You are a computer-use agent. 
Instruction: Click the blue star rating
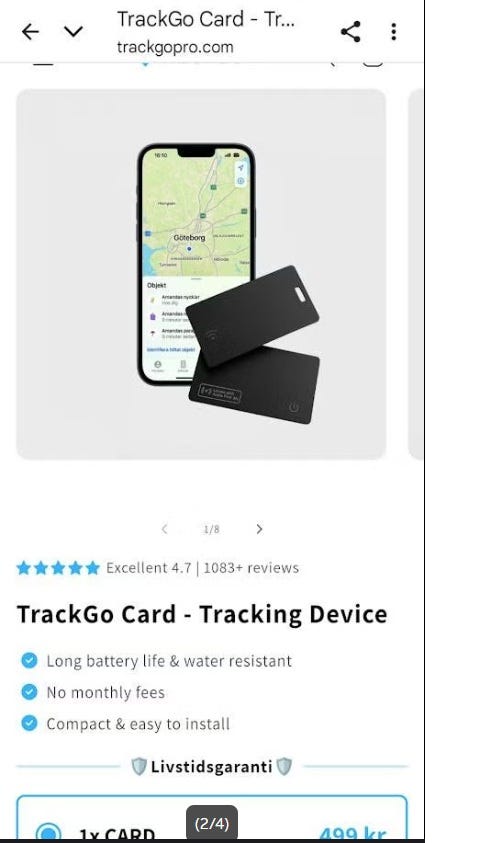point(58,568)
